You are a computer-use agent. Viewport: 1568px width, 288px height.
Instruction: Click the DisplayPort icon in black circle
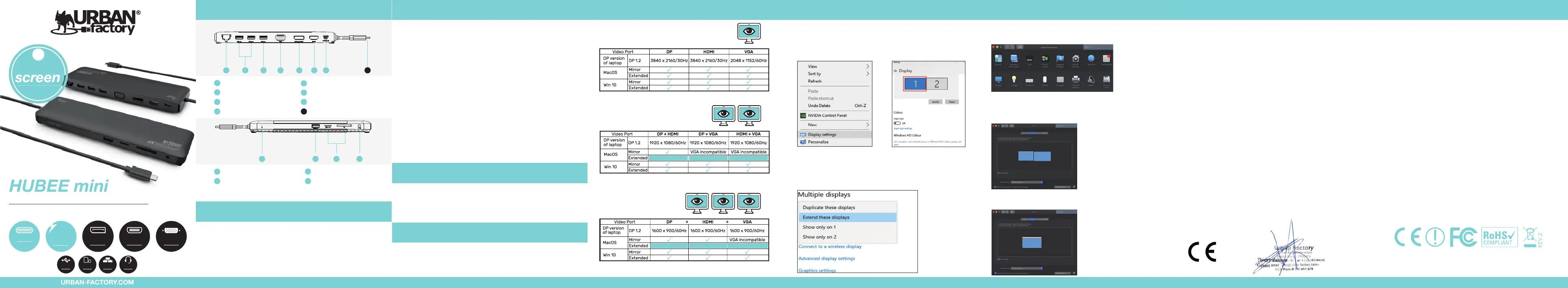[x=98, y=236]
